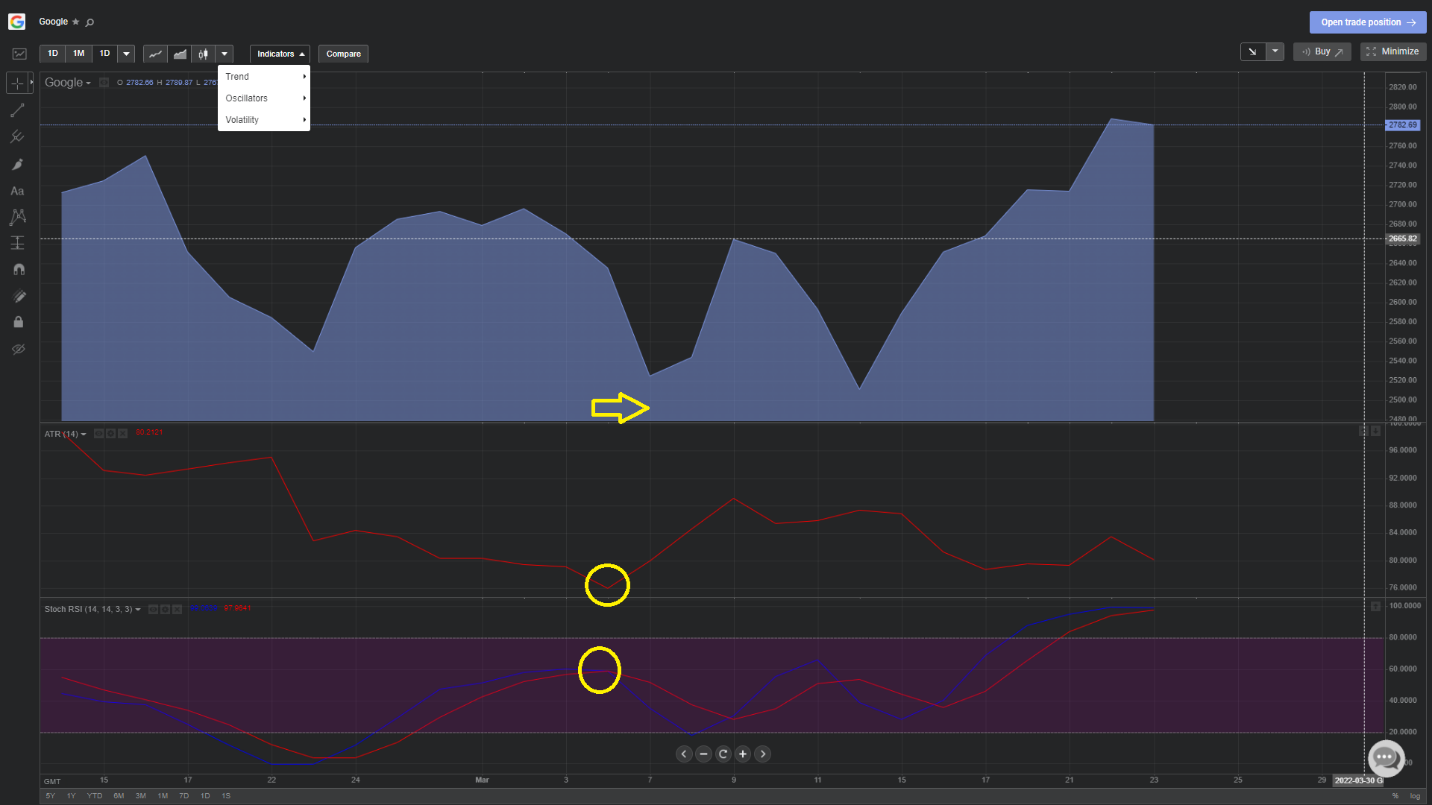The width and height of the screenshot is (1432, 805).
Task: Open the chart type dropdown arrow
Action: coord(224,54)
